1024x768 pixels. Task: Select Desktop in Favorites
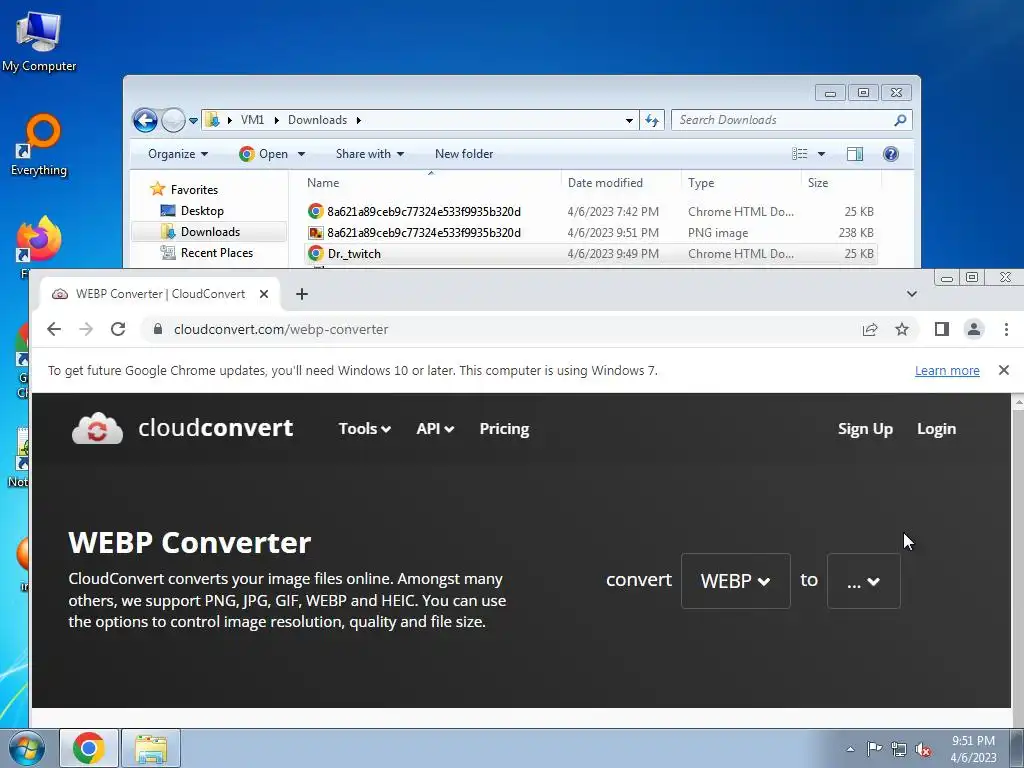click(x=202, y=211)
